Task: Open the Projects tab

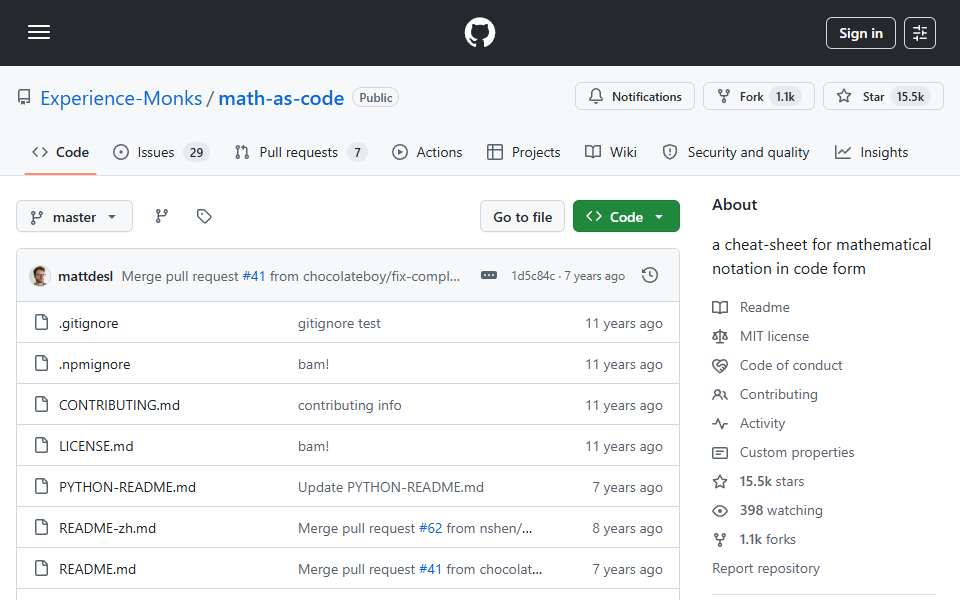Action: click(523, 152)
